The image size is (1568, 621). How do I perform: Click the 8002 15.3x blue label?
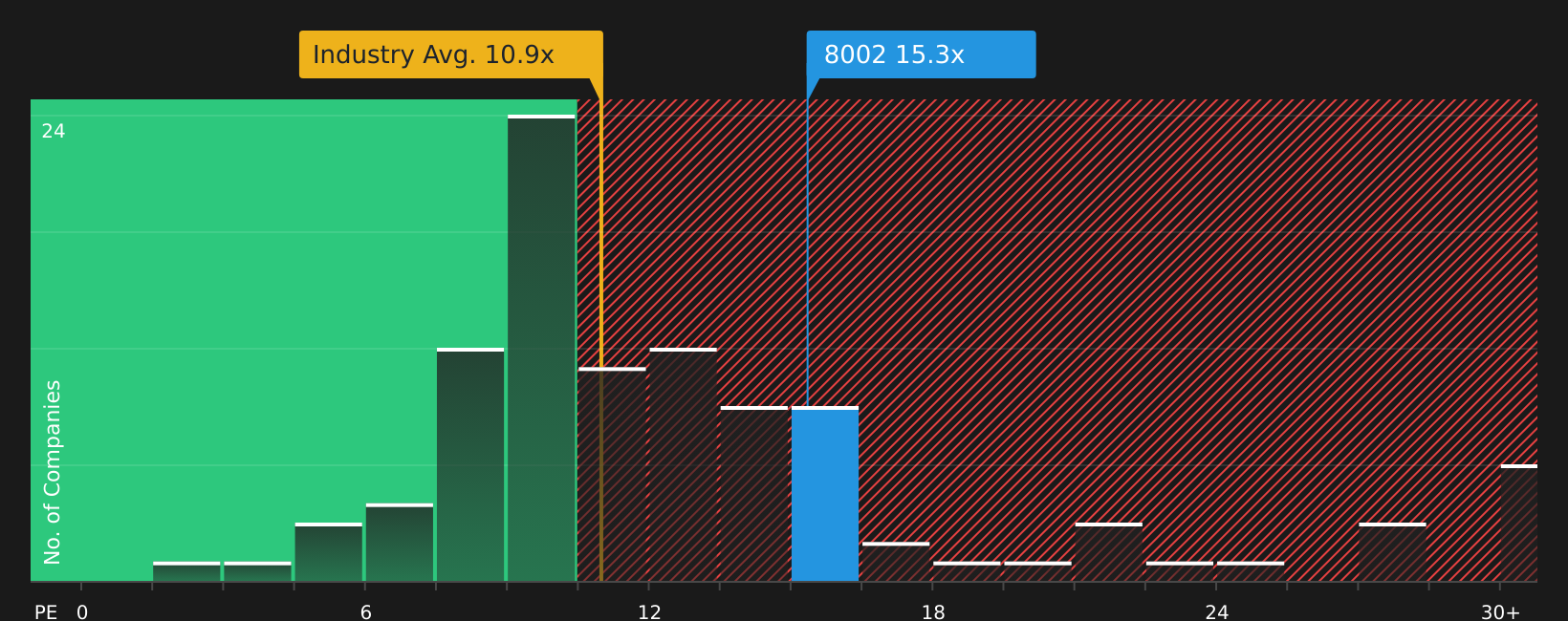(x=921, y=54)
